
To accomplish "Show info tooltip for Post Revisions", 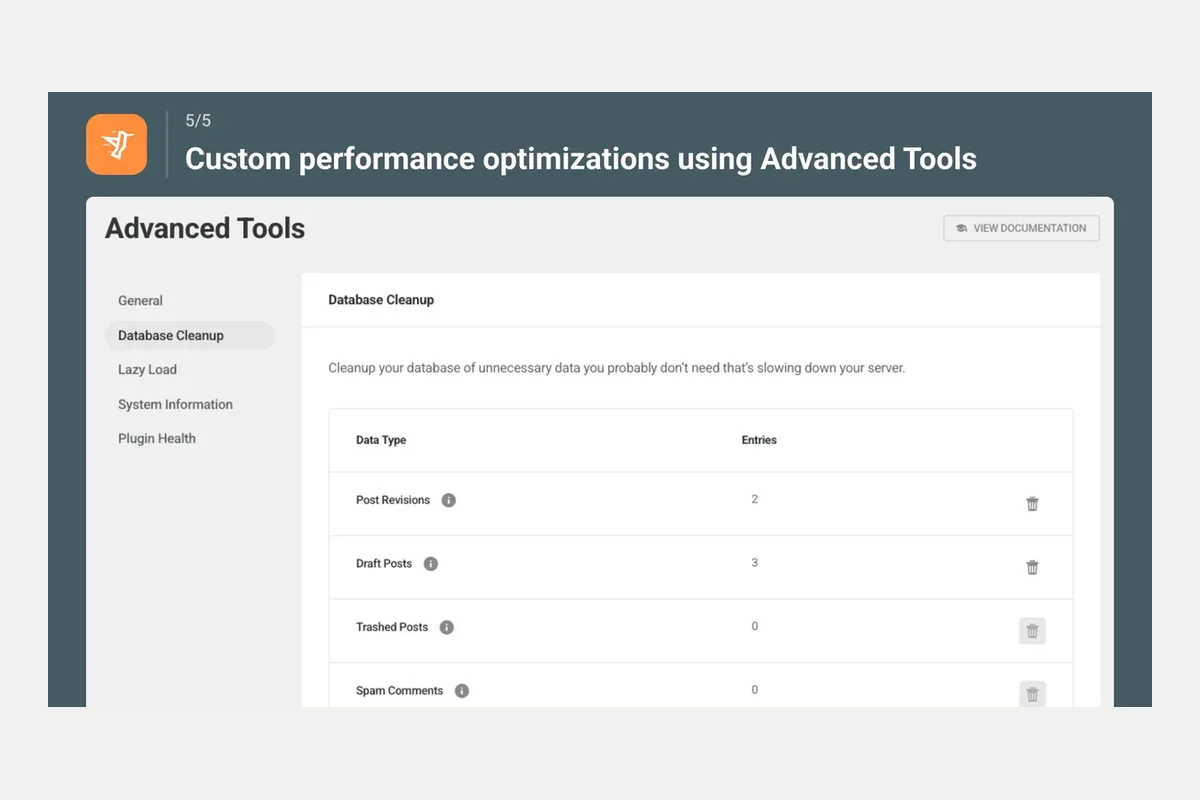I will click(x=449, y=500).
